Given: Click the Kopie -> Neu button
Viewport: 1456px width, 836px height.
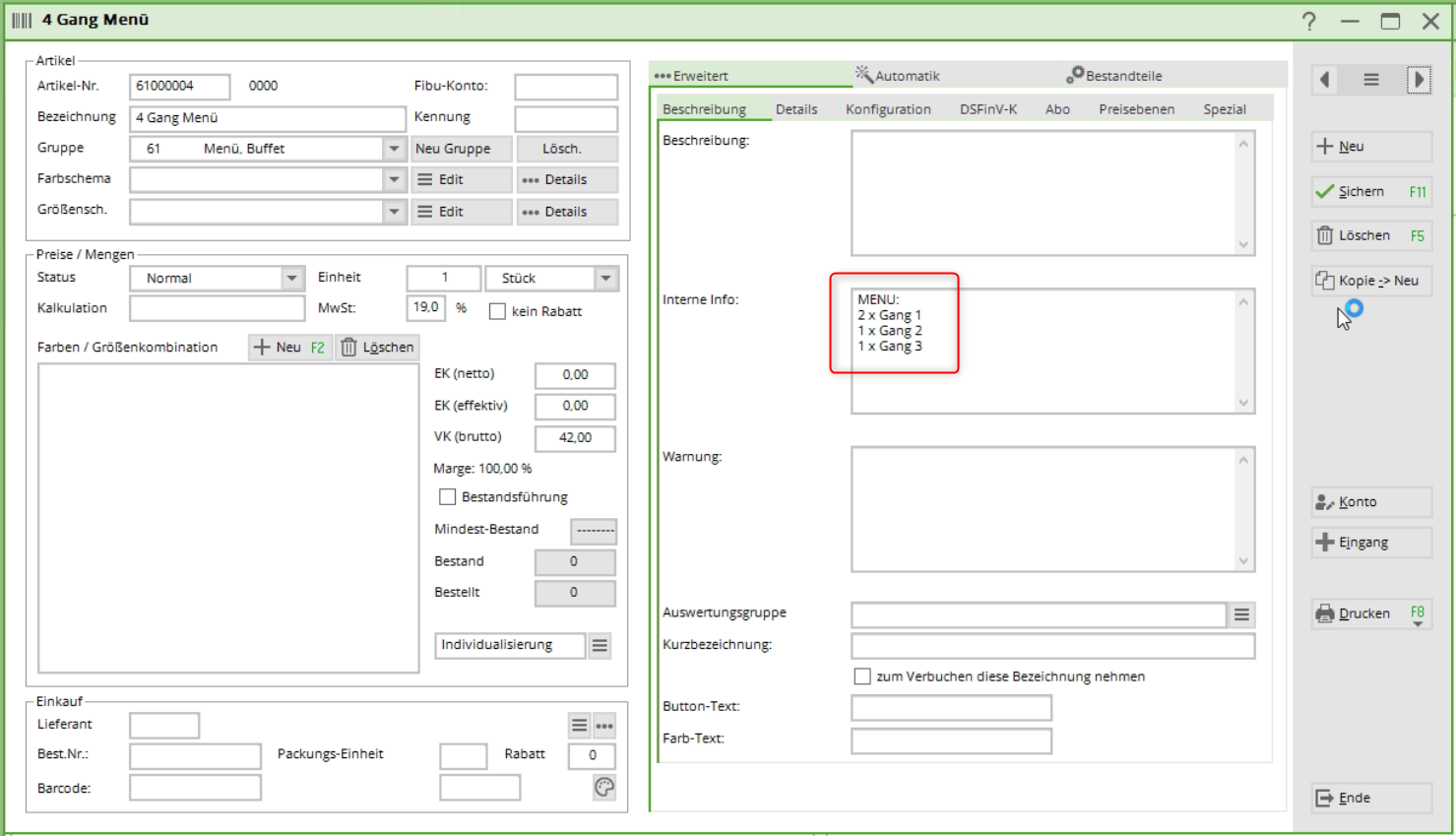Looking at the screenshot, I should (1370, 281).
